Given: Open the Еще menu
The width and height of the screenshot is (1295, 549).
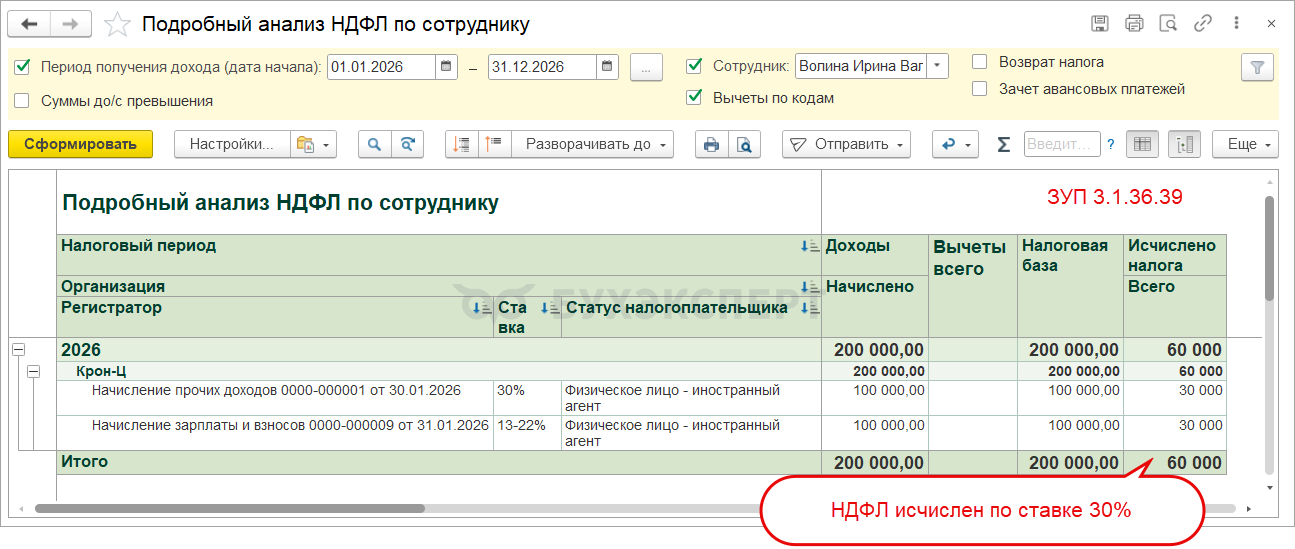Looking at the screenshot, I should 1246,145.
